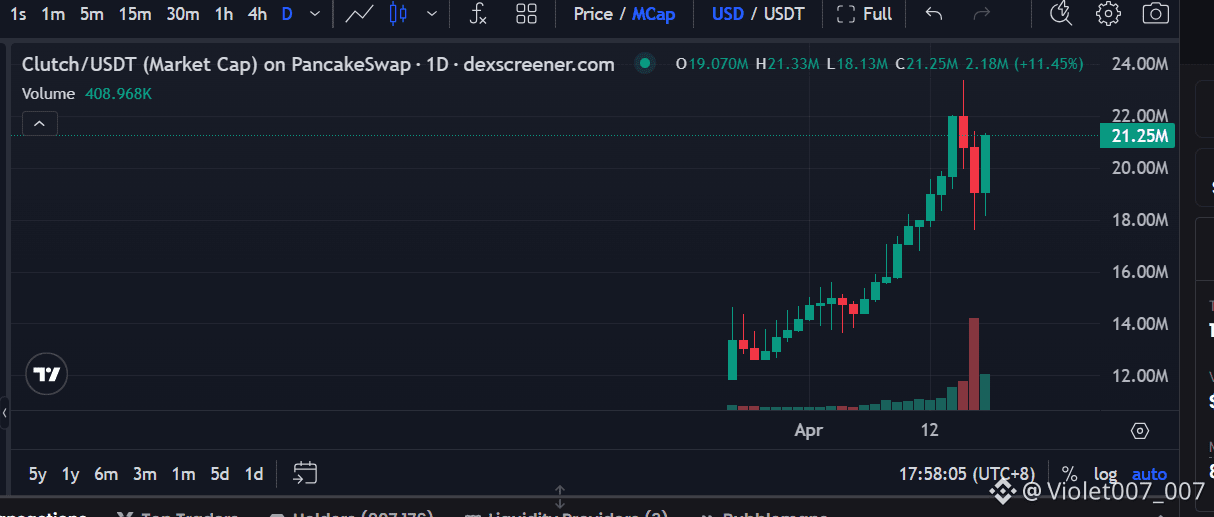Take a chart snapshot with camera
The image size is (1214, 517).
point(1156,14)
